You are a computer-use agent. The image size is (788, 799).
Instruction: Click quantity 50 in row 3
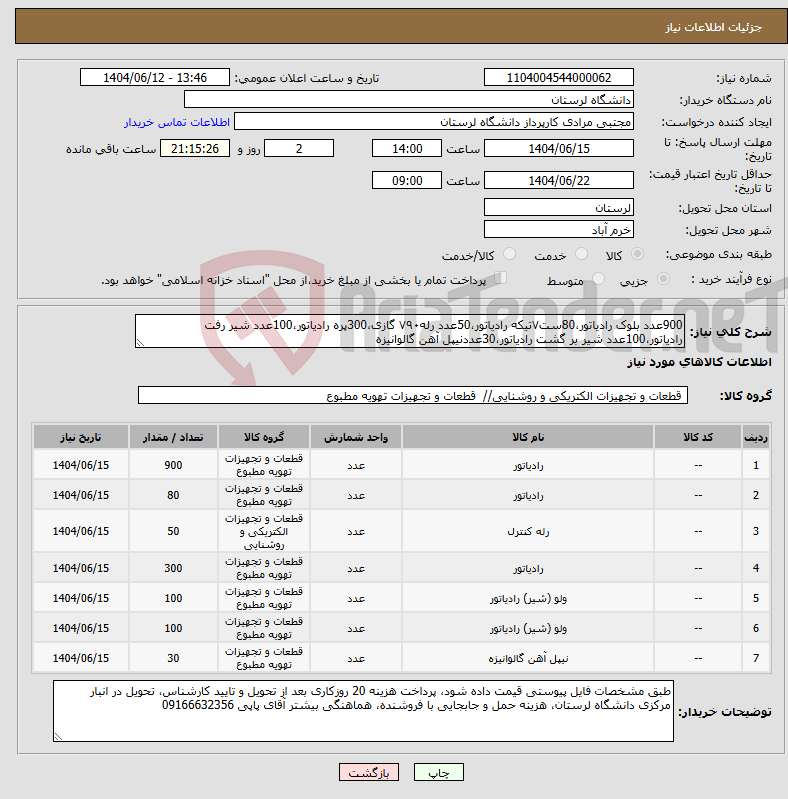[x=173, y=531]
